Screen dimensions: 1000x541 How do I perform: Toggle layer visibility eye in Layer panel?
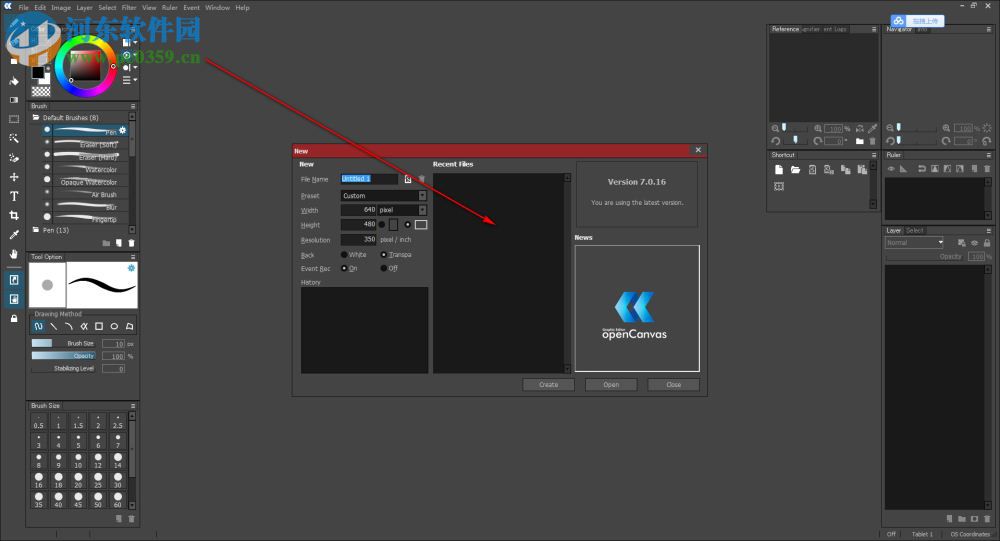click(x=974, y=243)
